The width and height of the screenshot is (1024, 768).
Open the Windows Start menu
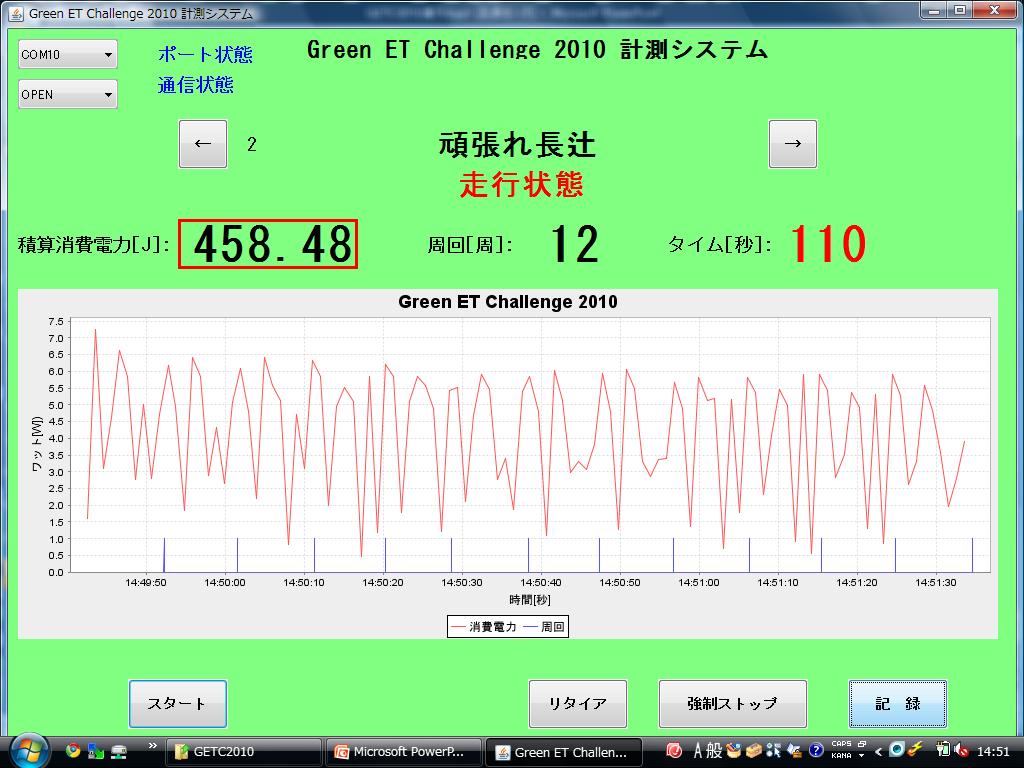(28, 750)
